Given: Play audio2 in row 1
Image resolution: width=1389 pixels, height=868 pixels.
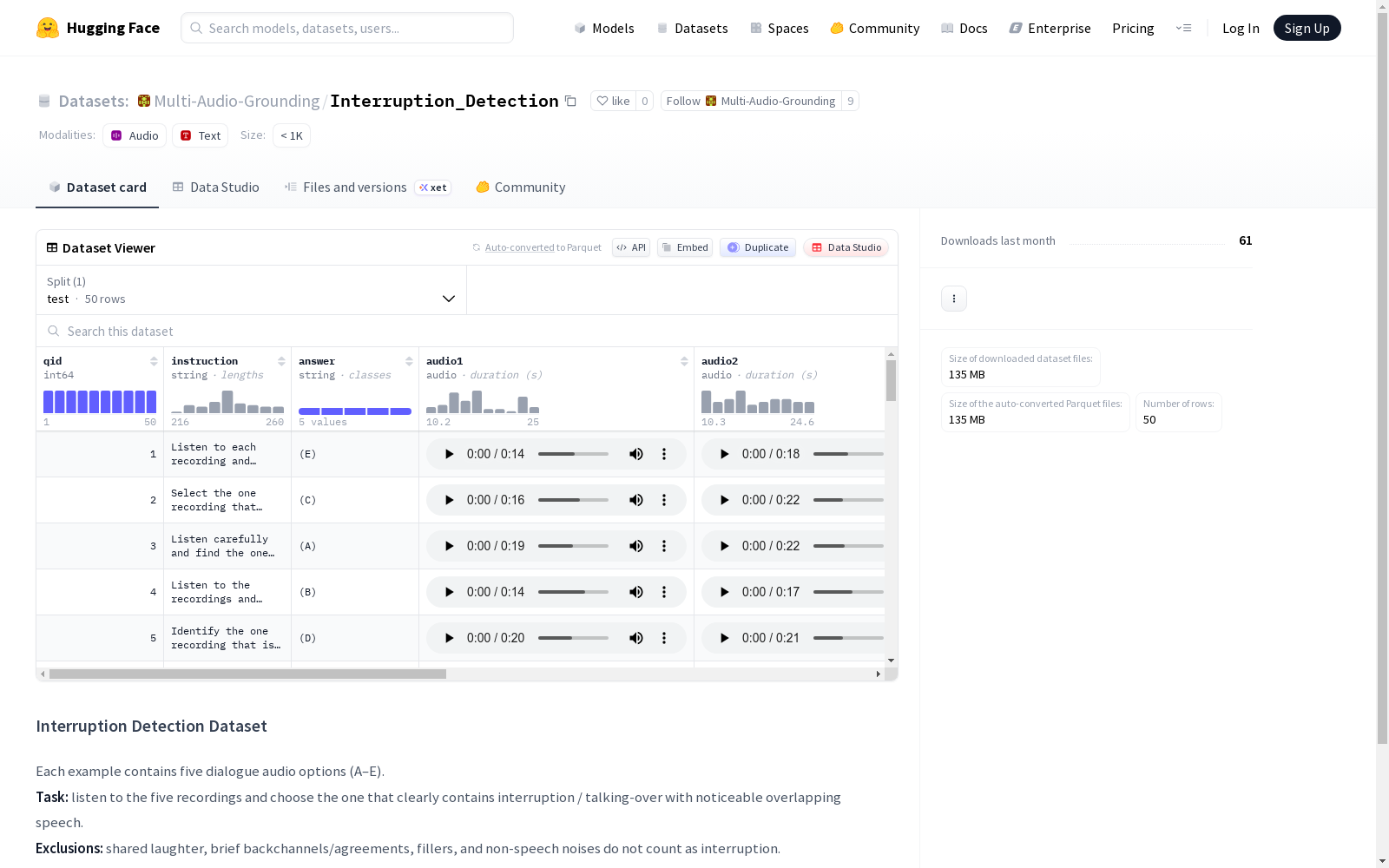Looking at the screenshot, I should 724,454.
